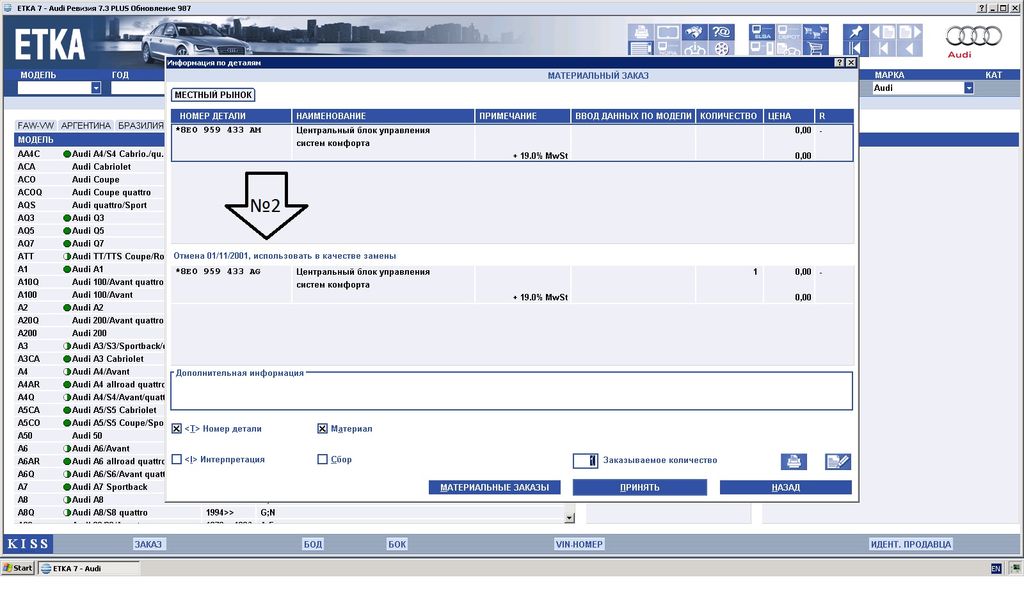The width and height of the screenshot is (1024, 593).
Task: Print the order via the dialog printer icon
Action: pyautogui.click(x=793, y=461)
